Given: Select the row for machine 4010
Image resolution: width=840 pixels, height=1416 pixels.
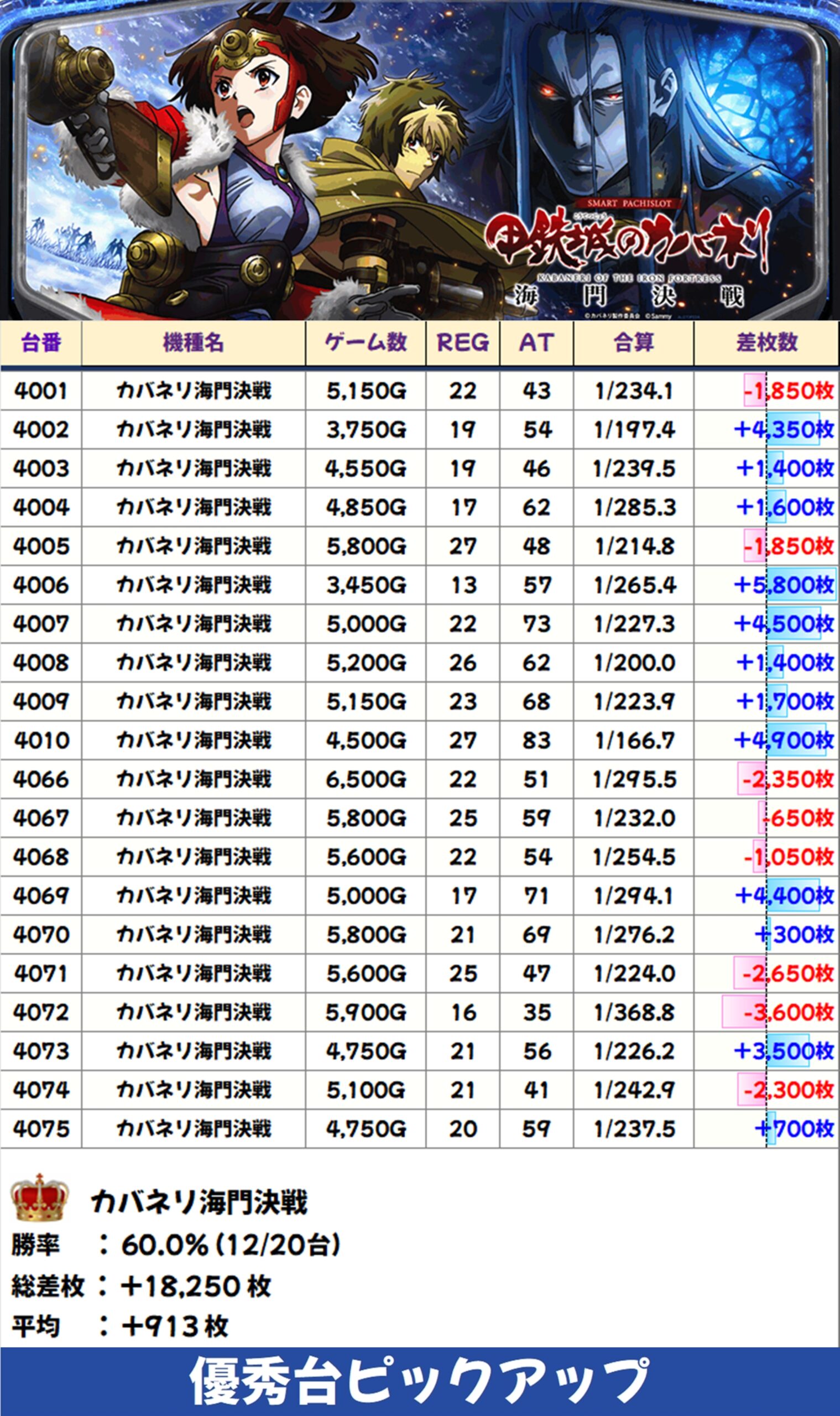Looking at the screenshot, I should click(420, 740).
